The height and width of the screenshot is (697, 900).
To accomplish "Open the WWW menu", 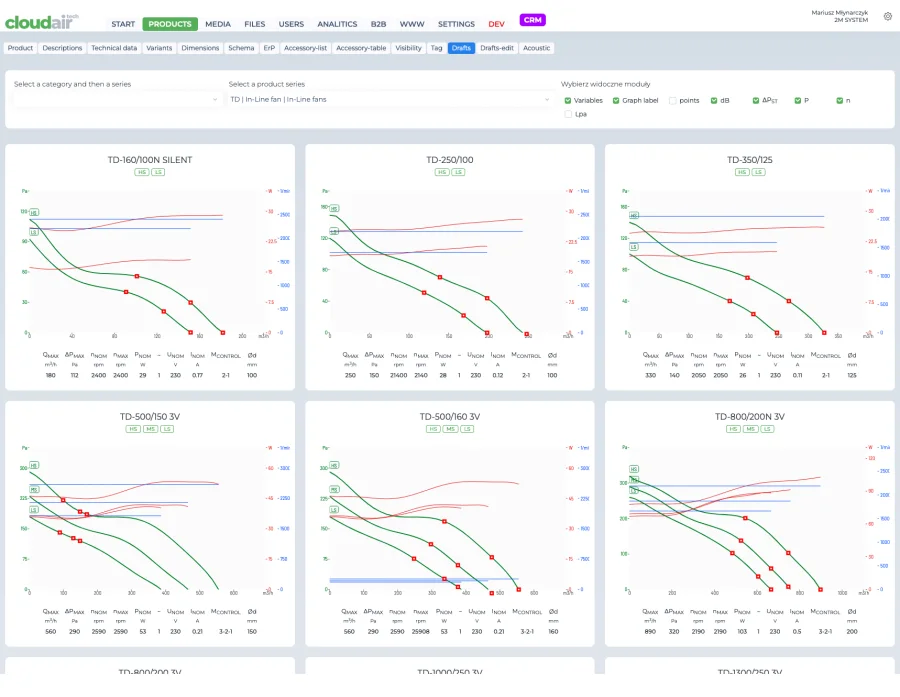I will click(412, 24).
